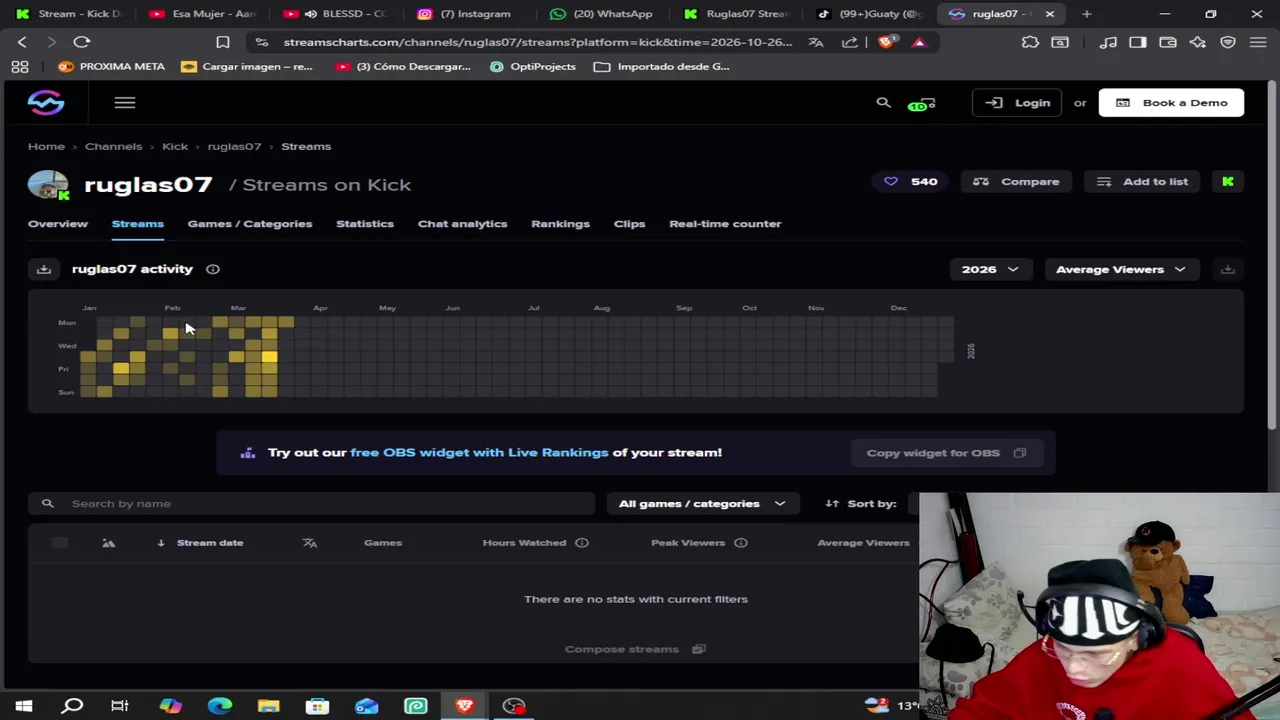Screen dimensions: 1280x720
Task: Open free OBS widget with Live Rankings link
Action: point(479,453)
